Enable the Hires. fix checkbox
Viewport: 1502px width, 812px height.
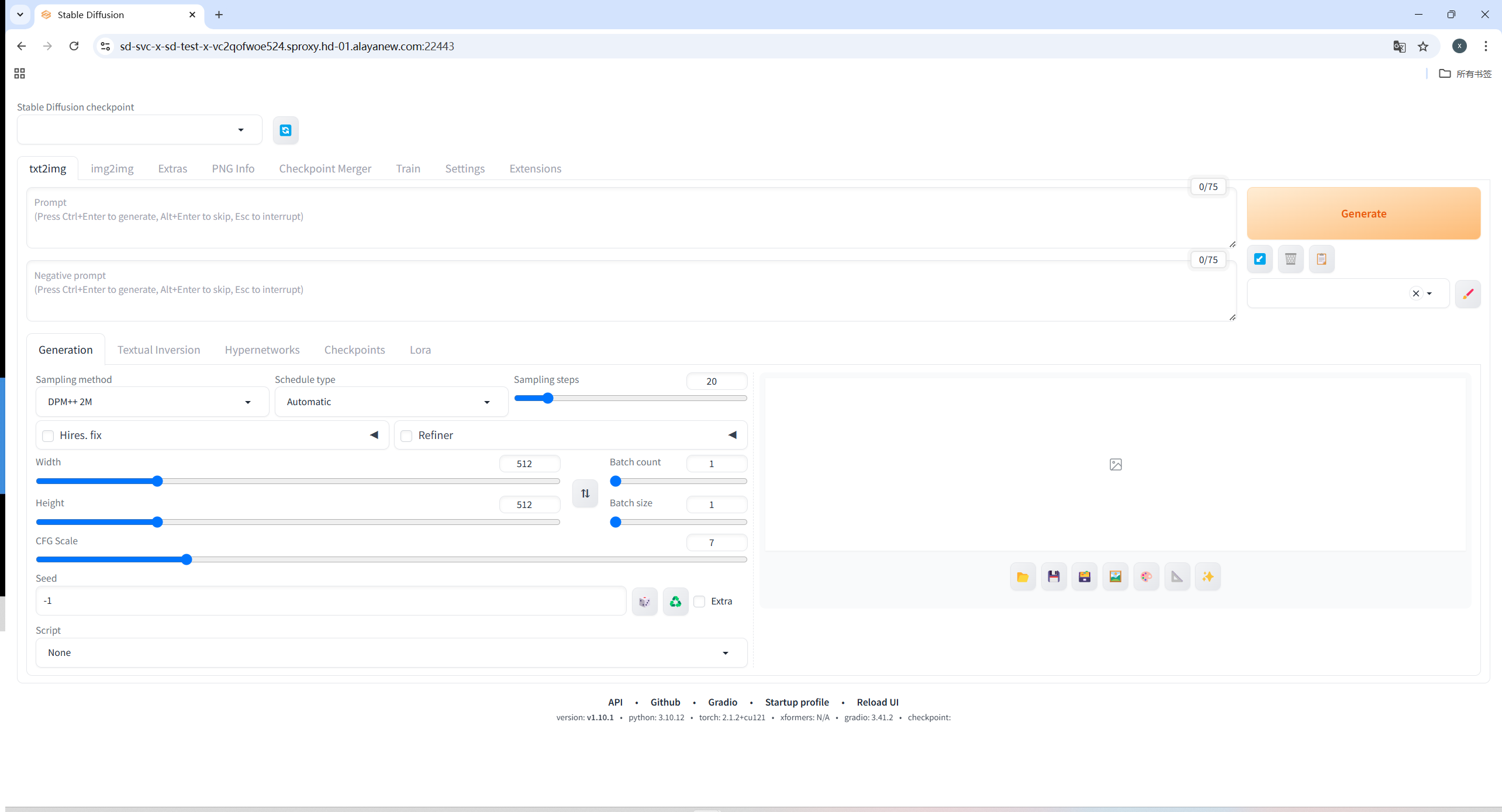(49, 436)
